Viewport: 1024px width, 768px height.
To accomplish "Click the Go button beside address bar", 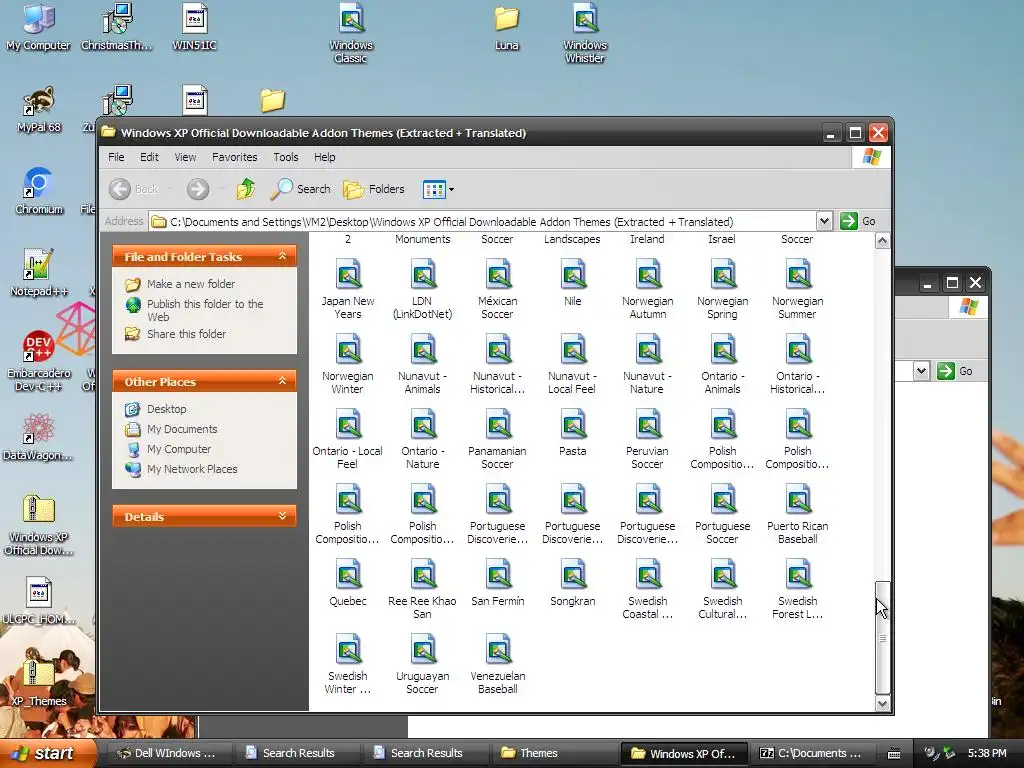I will coord(857,221).
